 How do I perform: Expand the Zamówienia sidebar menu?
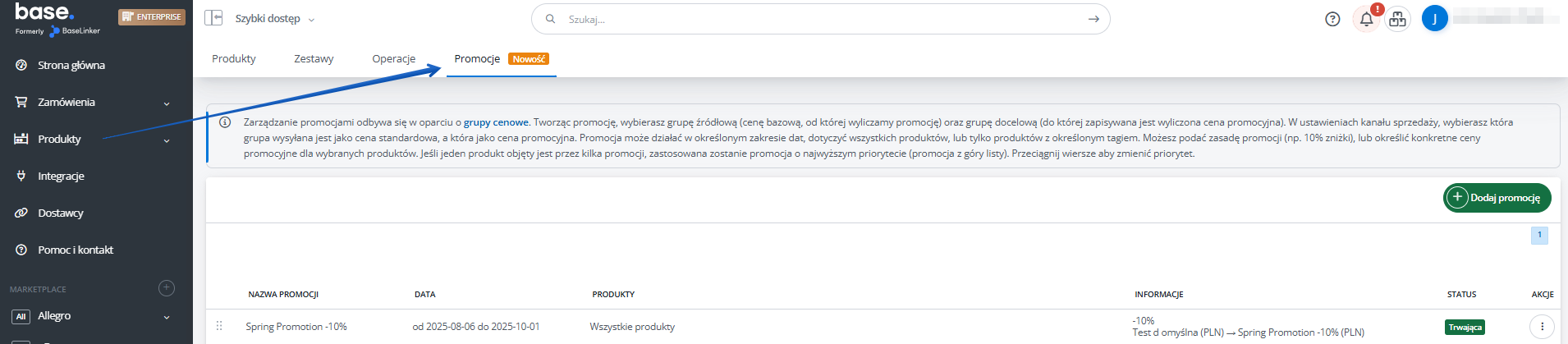[x=96, y=102]
